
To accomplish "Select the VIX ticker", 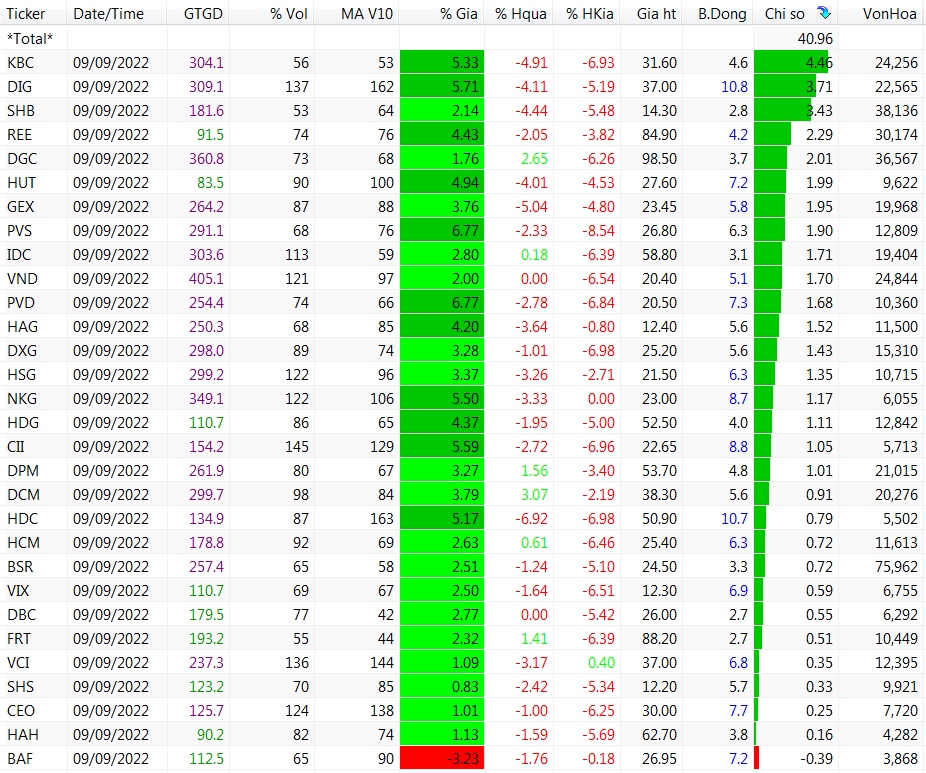I will tap(18, 591).
